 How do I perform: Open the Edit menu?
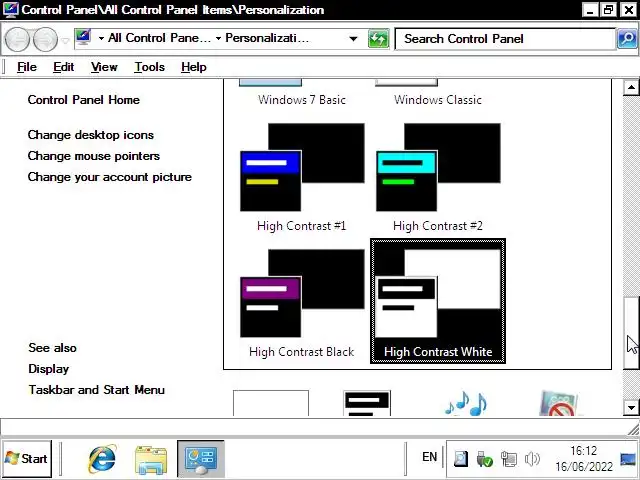click(x=63, y=67)
